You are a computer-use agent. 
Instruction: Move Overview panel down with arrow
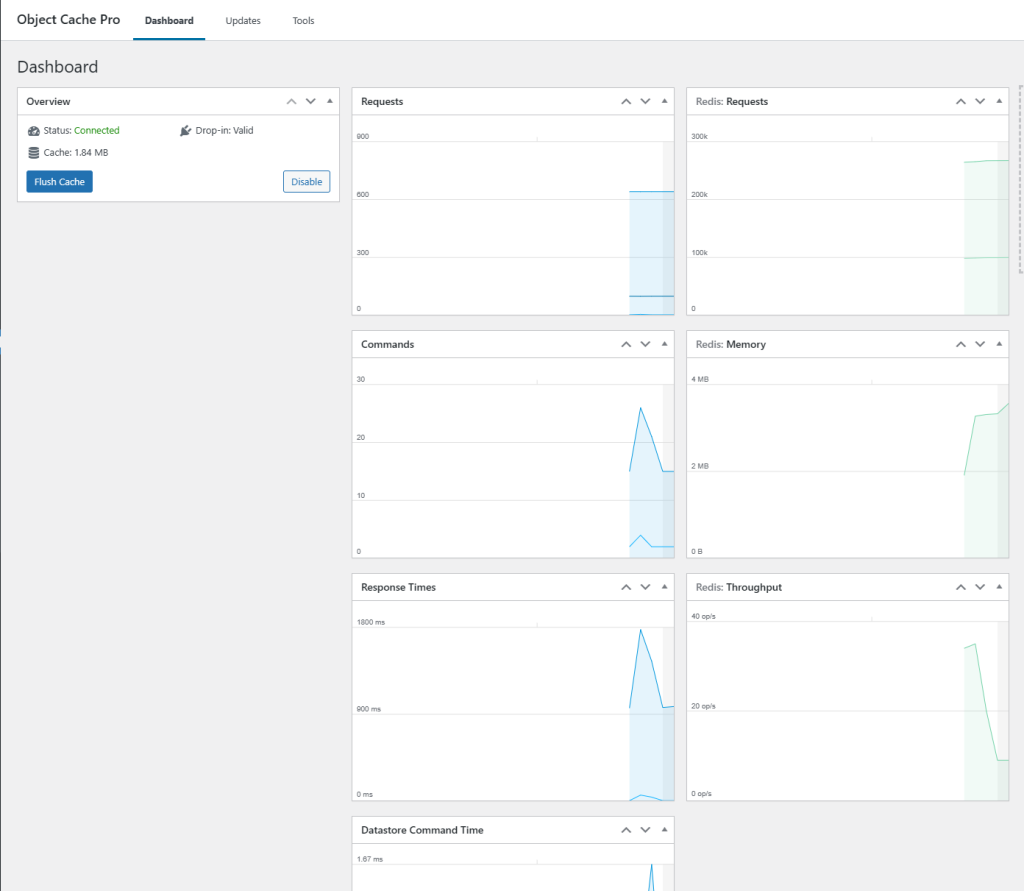click(x=310, y=101)
